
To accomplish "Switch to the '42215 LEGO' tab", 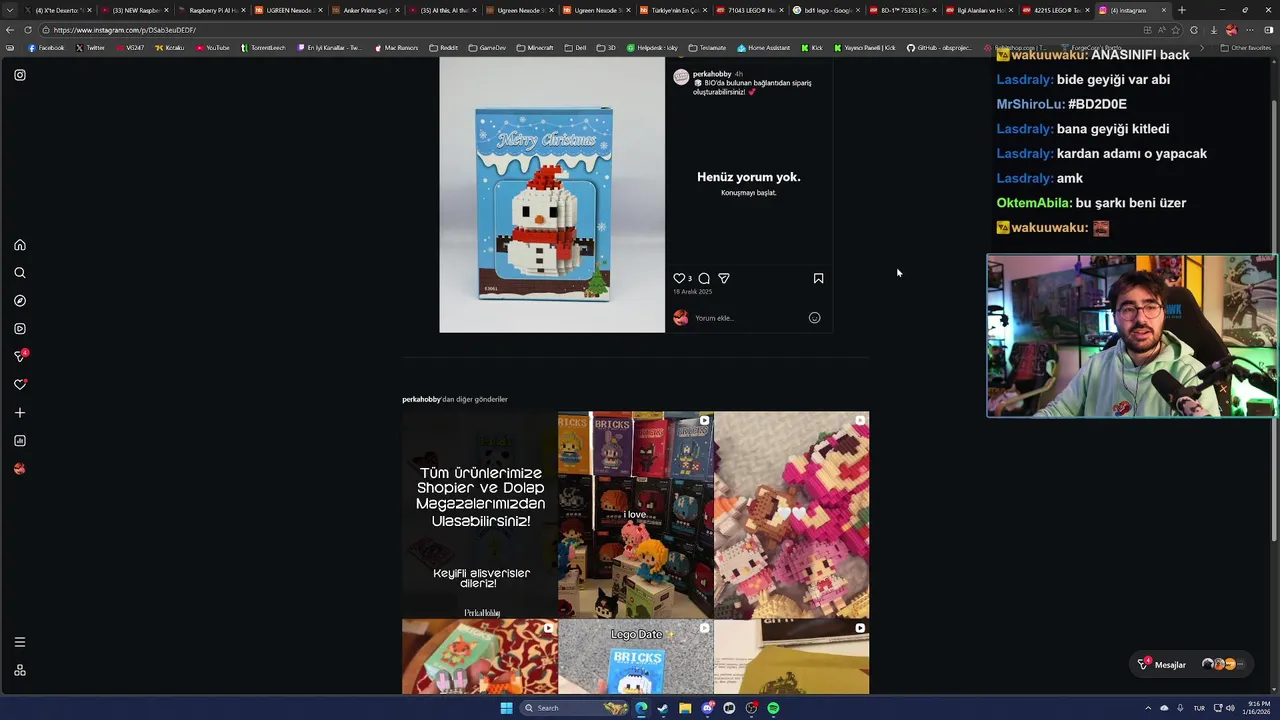I will coord(1056,10).
